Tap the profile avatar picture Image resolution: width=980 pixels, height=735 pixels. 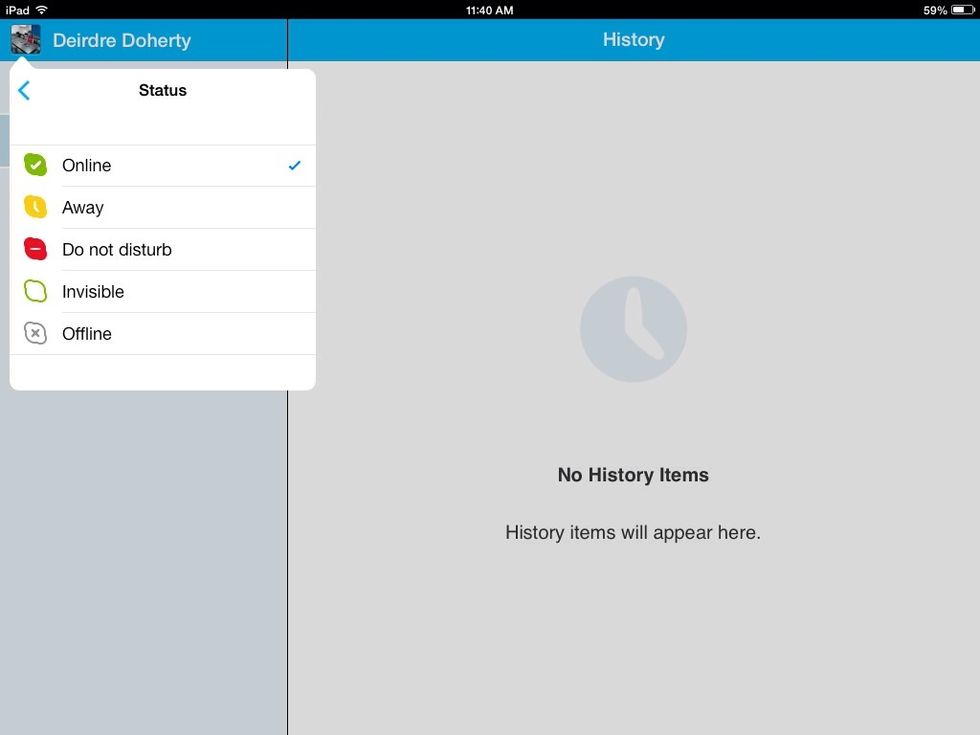26,40
